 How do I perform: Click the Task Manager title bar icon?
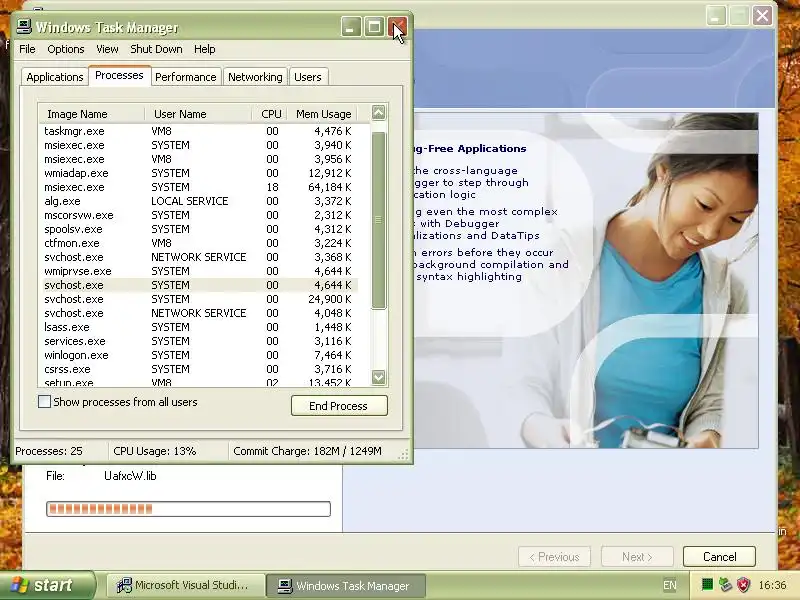tap(23, 27)
